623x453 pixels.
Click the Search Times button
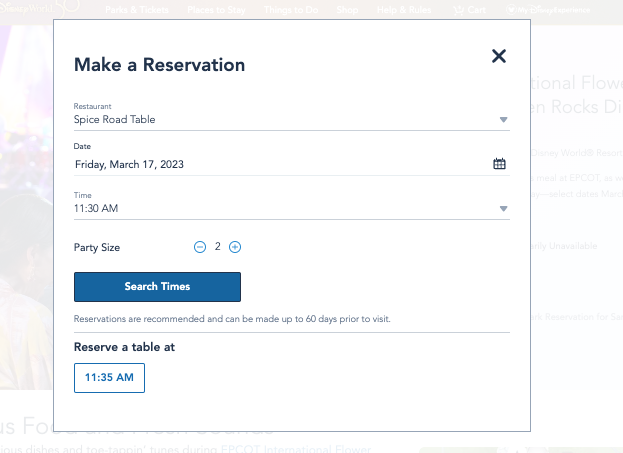157,287
